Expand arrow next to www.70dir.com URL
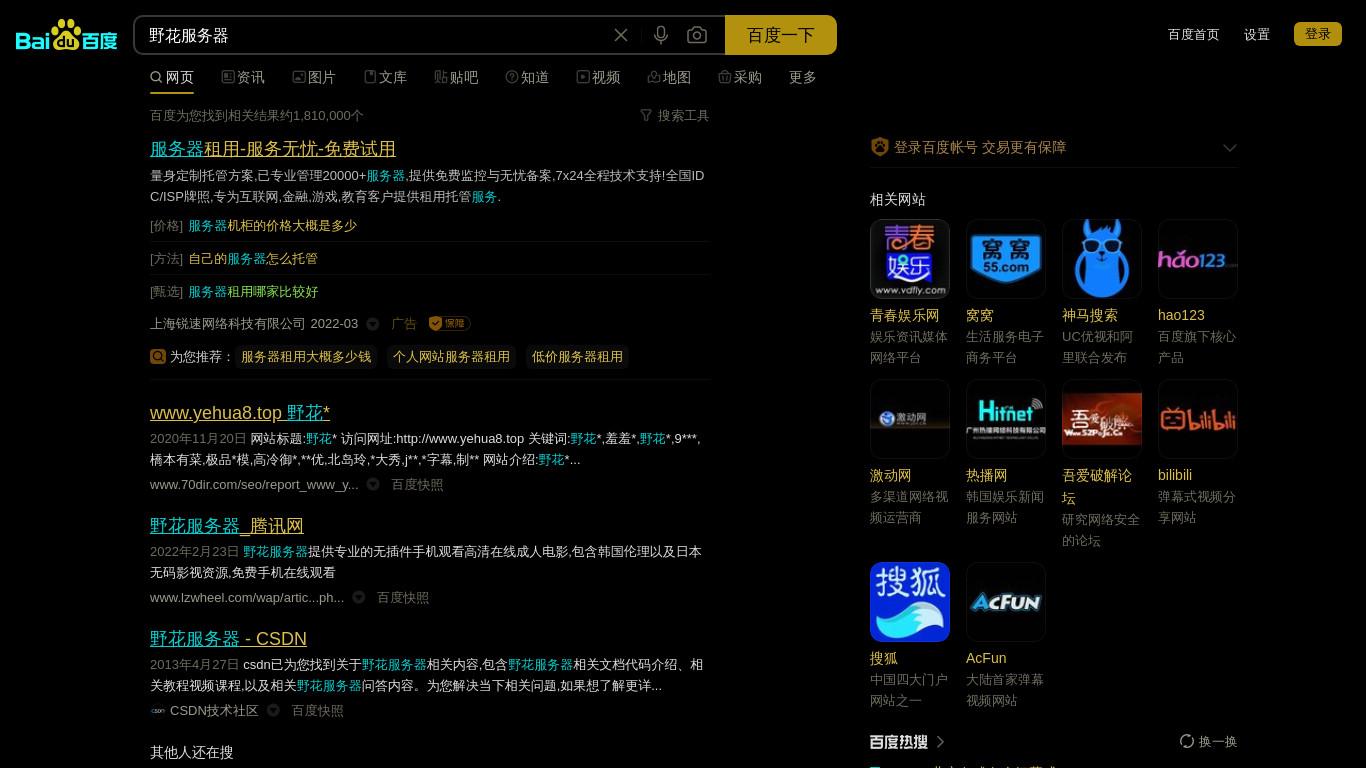 [x=373, y=484]
